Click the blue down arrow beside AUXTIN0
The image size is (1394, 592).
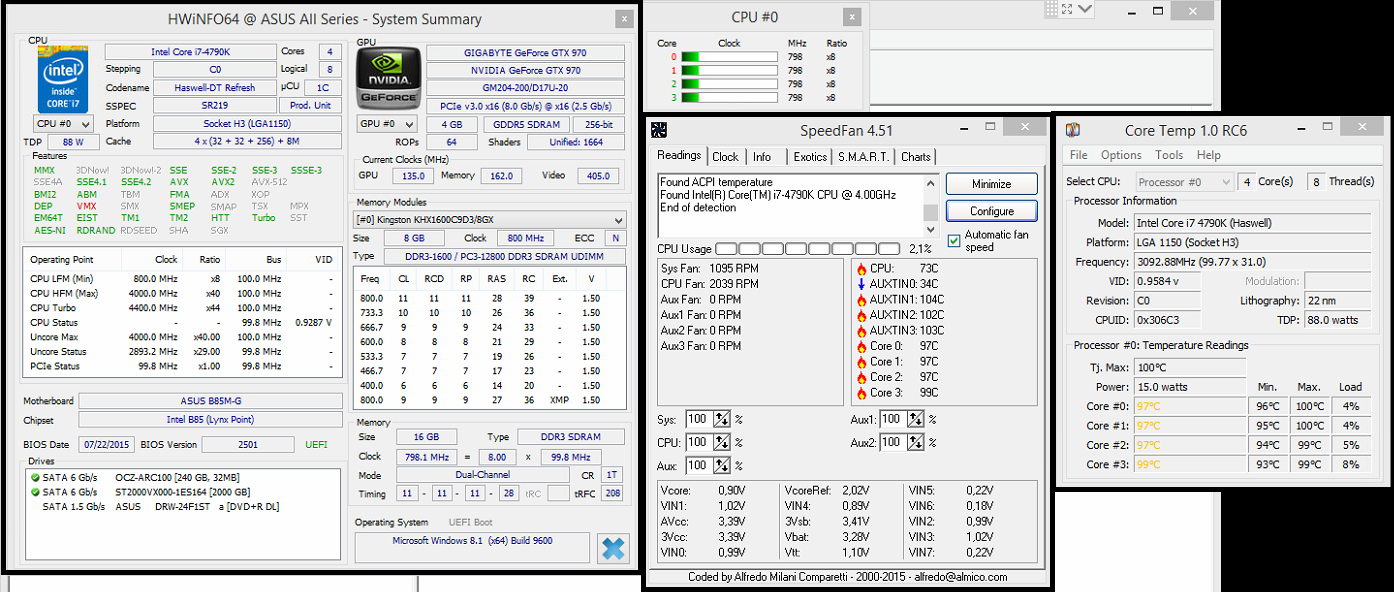pyautogui.click(x=861, y=284)
